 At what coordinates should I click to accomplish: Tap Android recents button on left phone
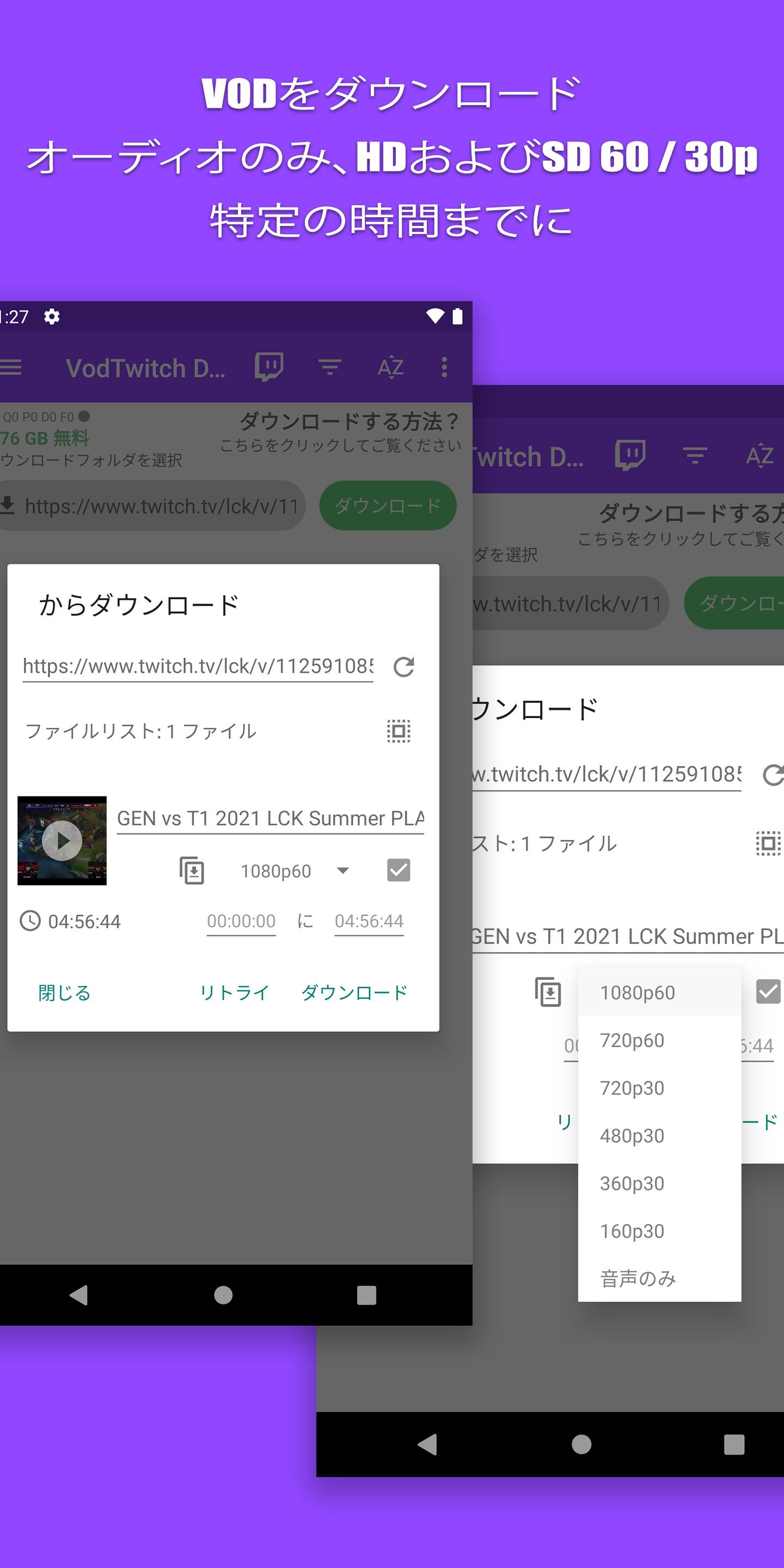click(x=366, y=1295)
